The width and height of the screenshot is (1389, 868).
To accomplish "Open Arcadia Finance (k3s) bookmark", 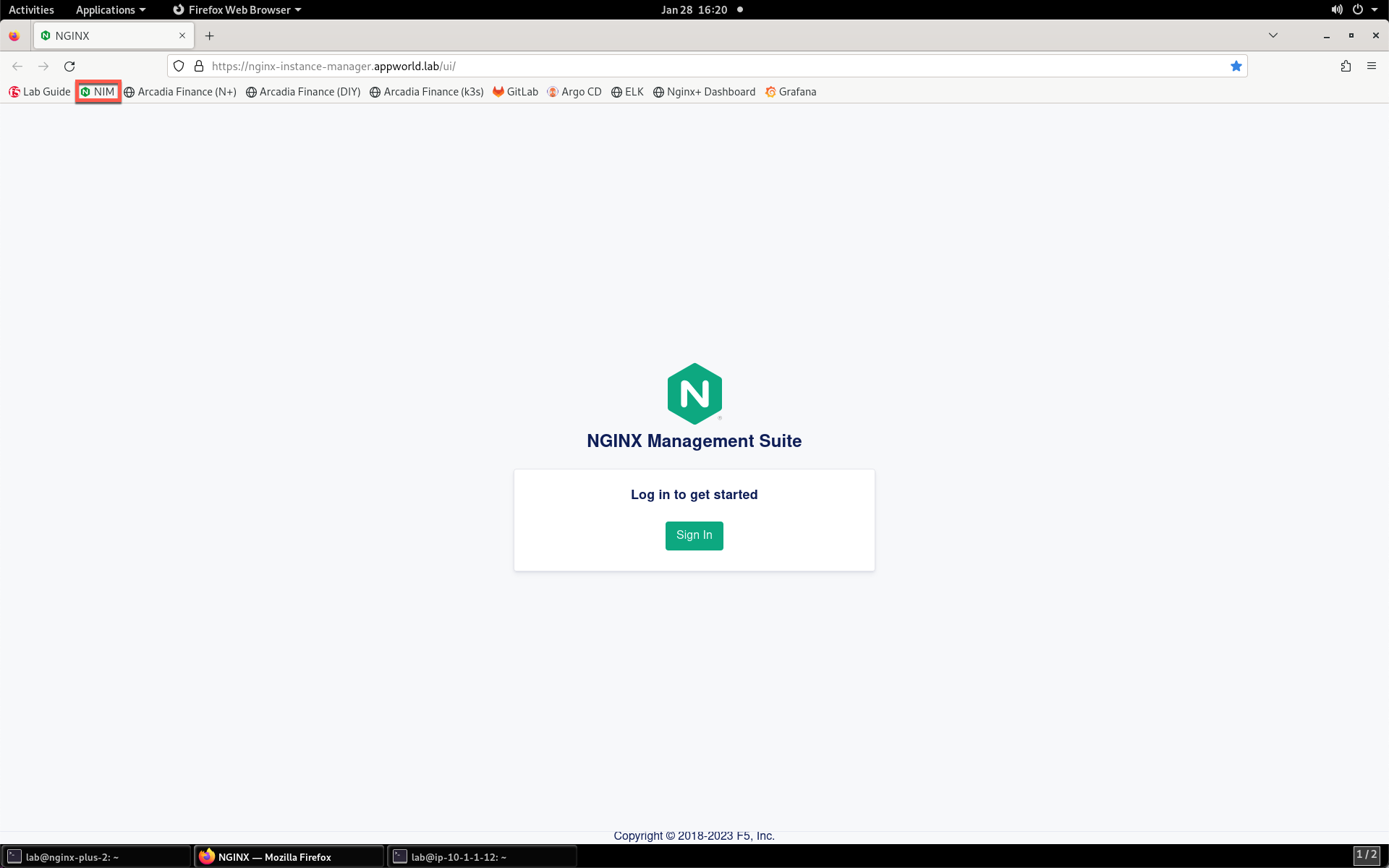I will (427, 92).
